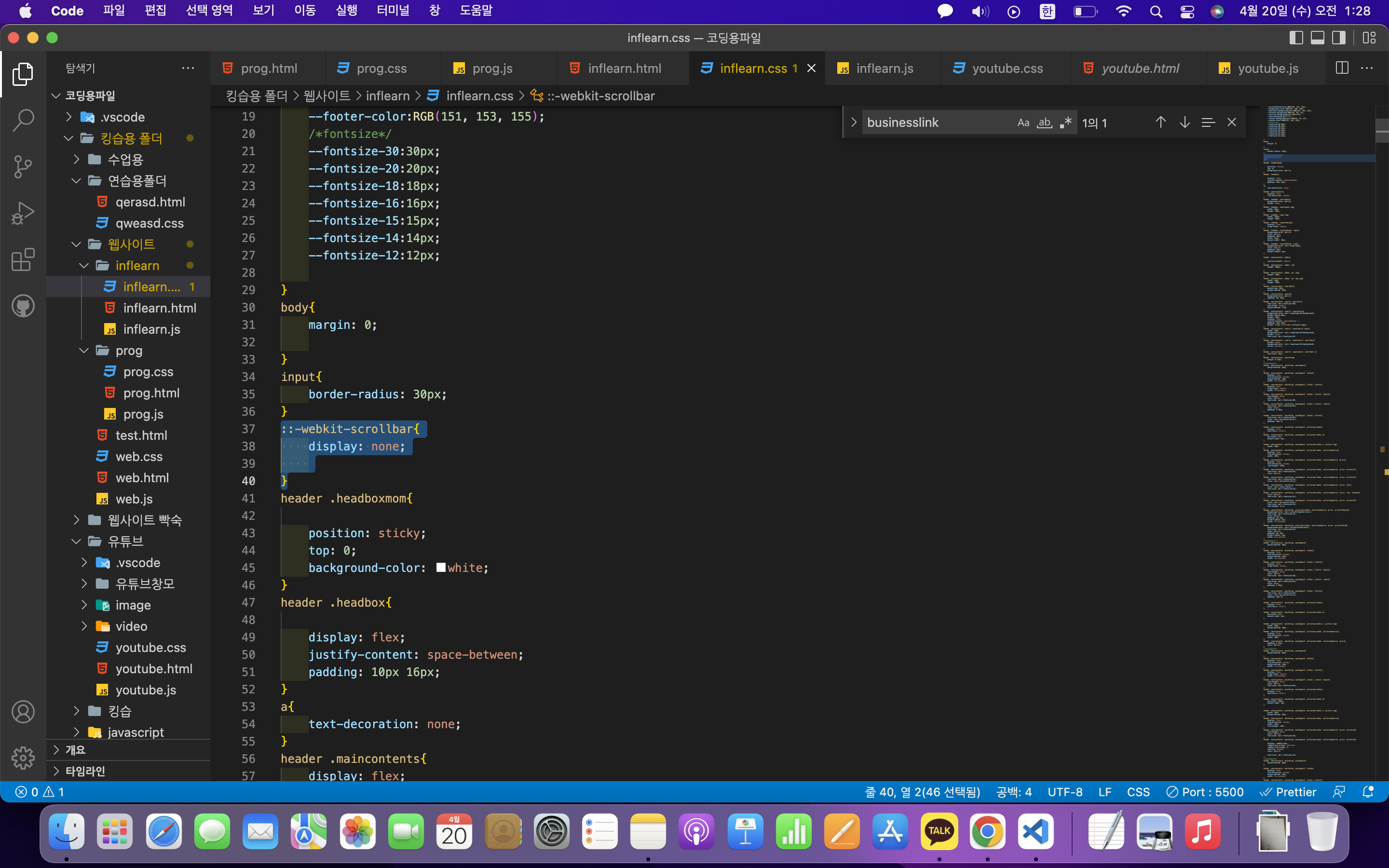Click Port : 5500 Live Server button

pyautogui.click(x=1205, y=792)
